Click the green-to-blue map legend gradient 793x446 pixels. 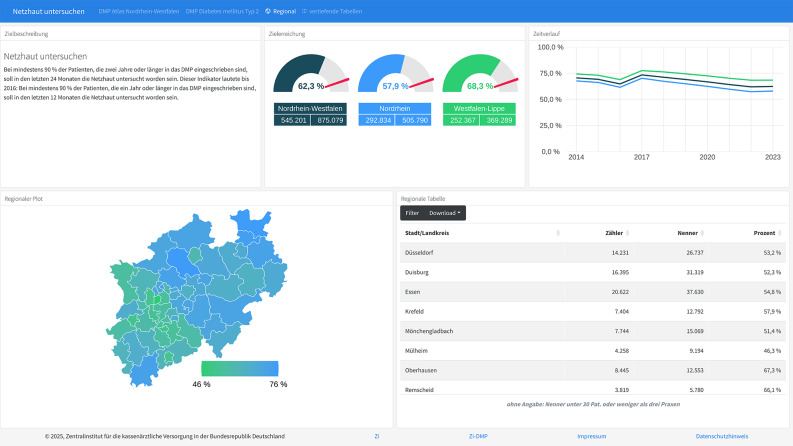click(x=240, y=368)
